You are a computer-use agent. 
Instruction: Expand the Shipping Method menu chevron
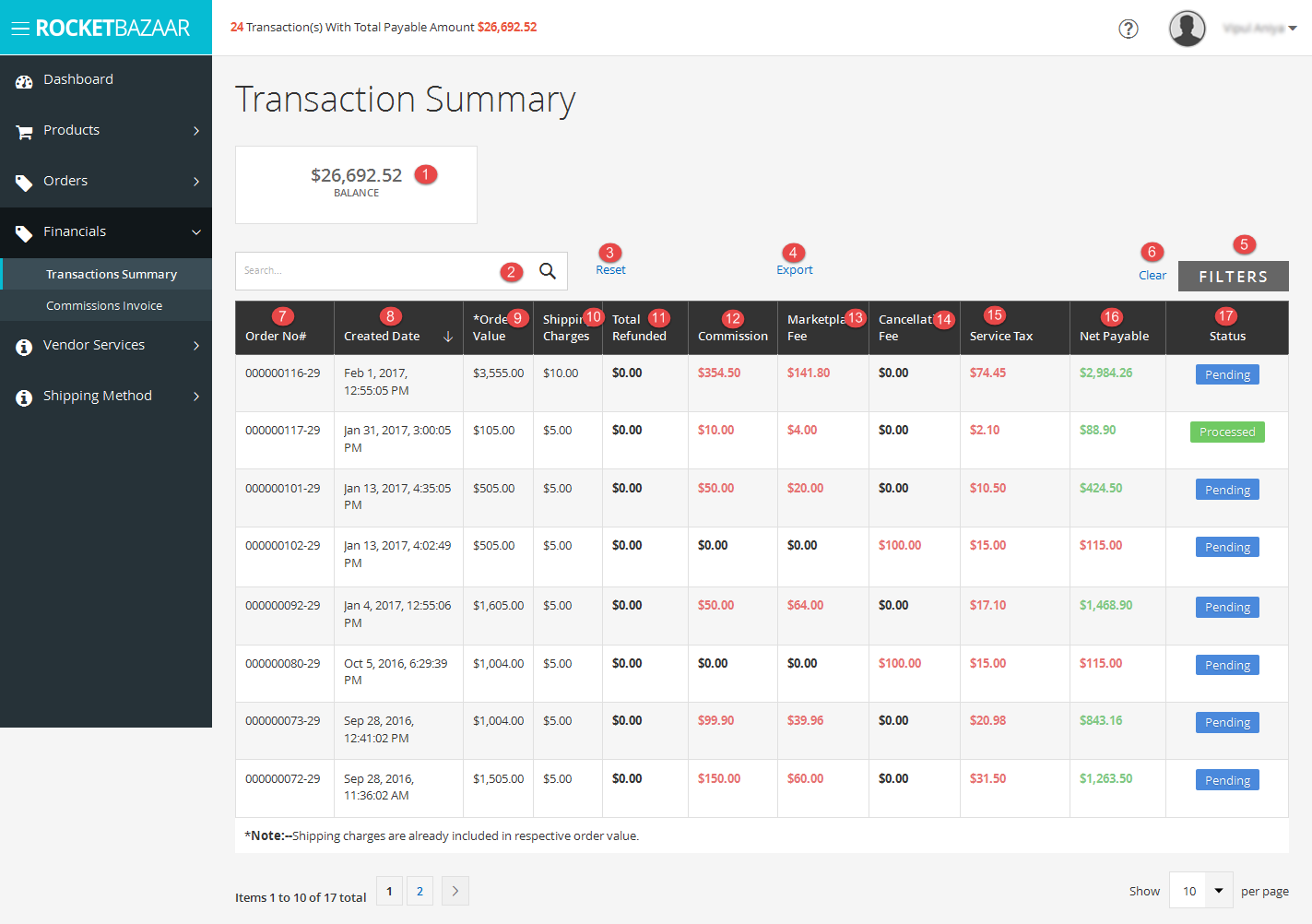(196, 397)
